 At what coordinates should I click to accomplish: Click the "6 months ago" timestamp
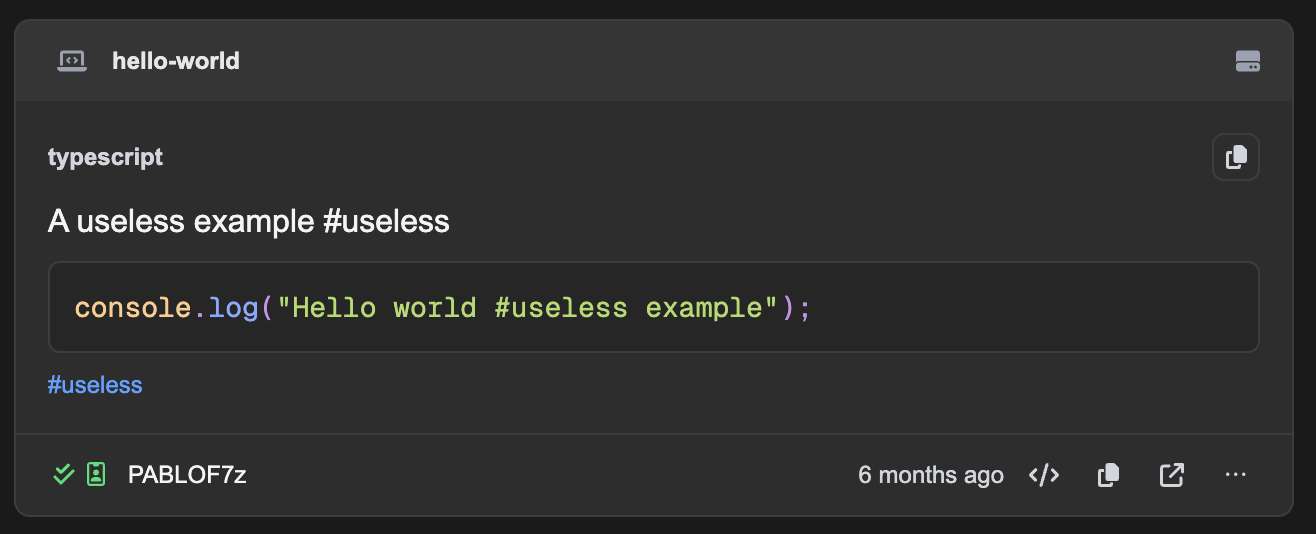[x=930, y=475]
